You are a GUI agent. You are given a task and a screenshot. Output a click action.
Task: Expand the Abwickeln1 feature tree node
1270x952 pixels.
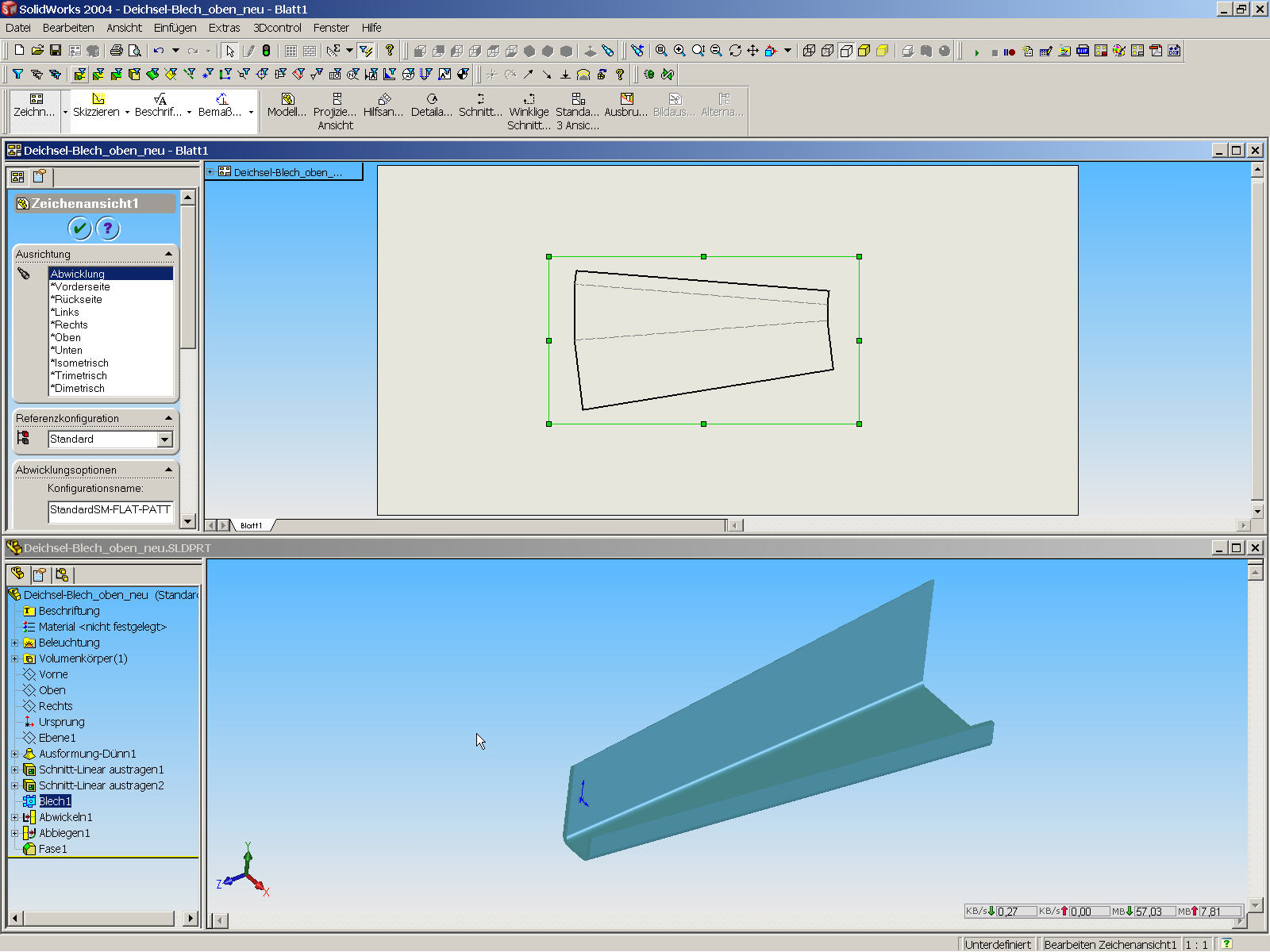[14, 817]
